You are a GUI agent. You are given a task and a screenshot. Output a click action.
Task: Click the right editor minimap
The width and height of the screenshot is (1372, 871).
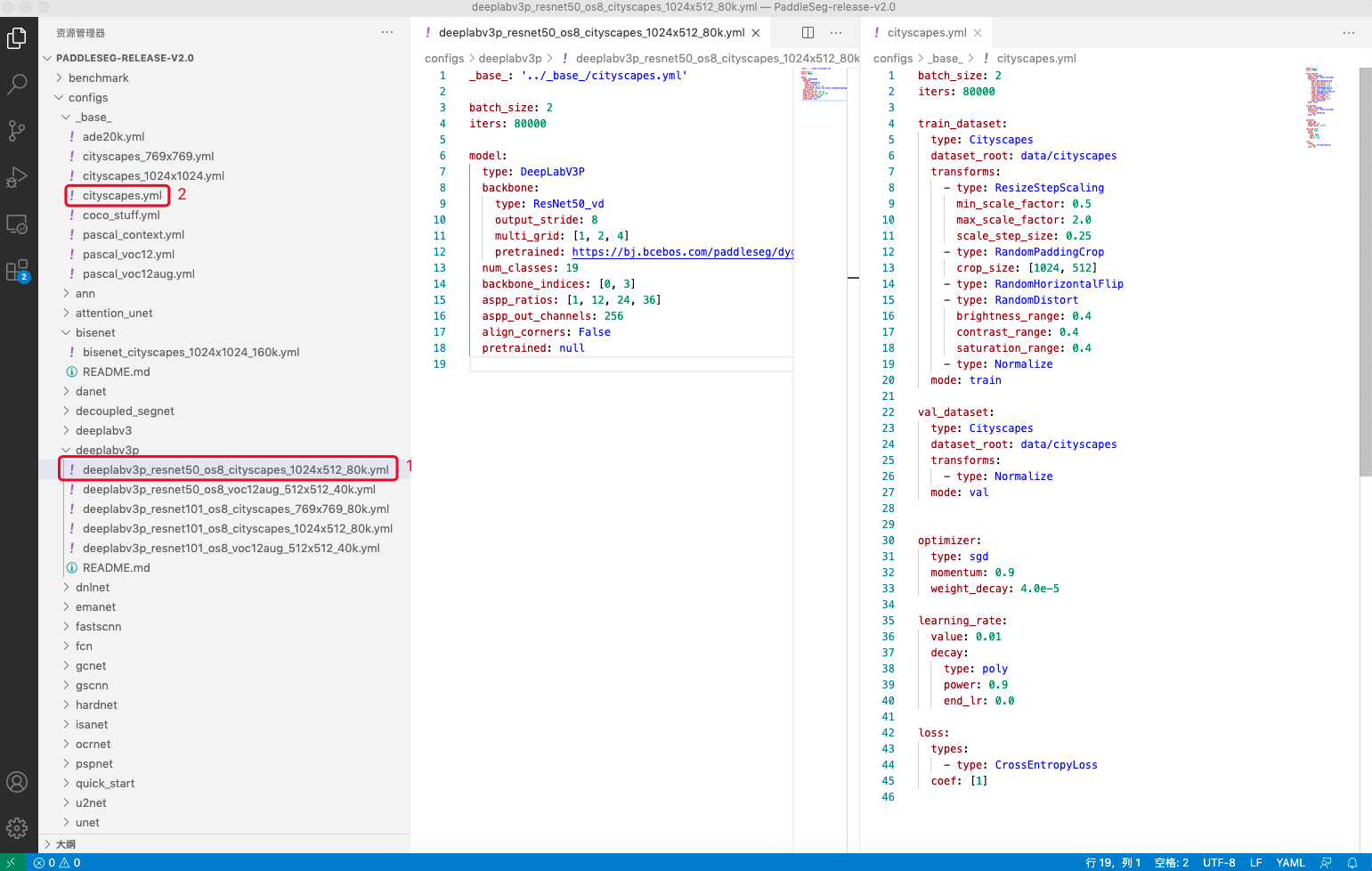1322,107
